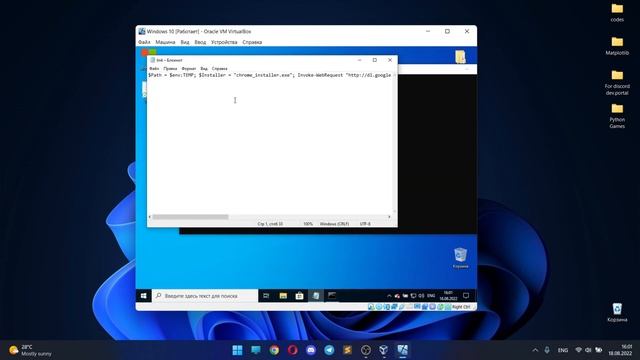Click the microphone icon in host tray

(x=547, y=350)
